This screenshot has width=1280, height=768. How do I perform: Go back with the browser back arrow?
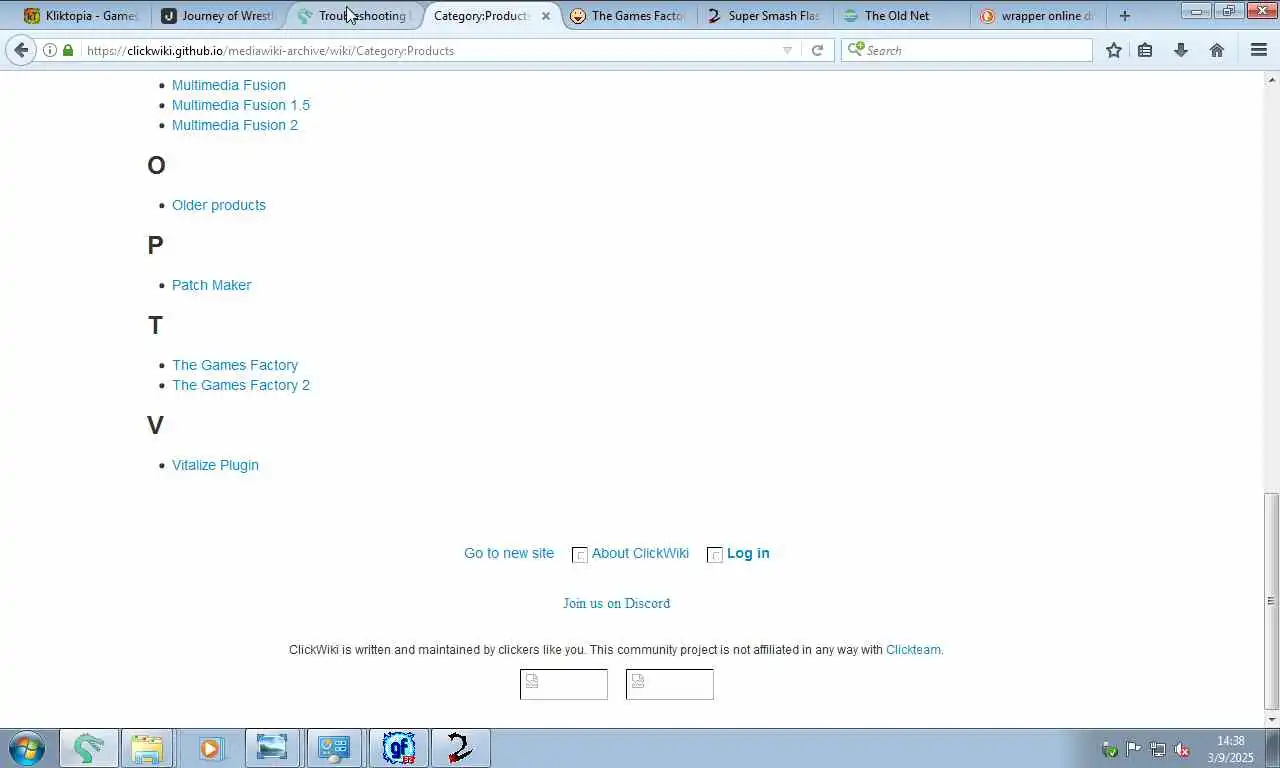pyautogui.click(x=21, y=50)
